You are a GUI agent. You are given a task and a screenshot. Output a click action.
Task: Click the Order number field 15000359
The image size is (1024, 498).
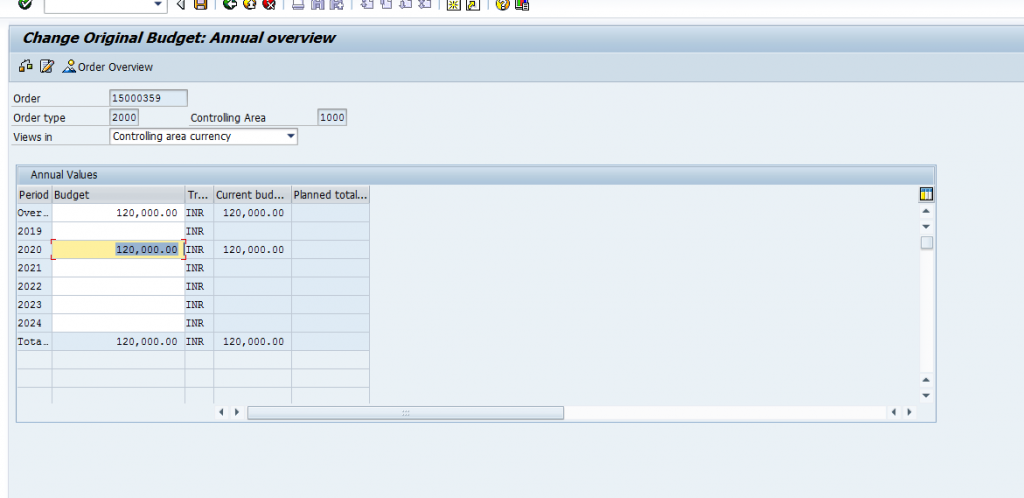[x=149, y=99]
